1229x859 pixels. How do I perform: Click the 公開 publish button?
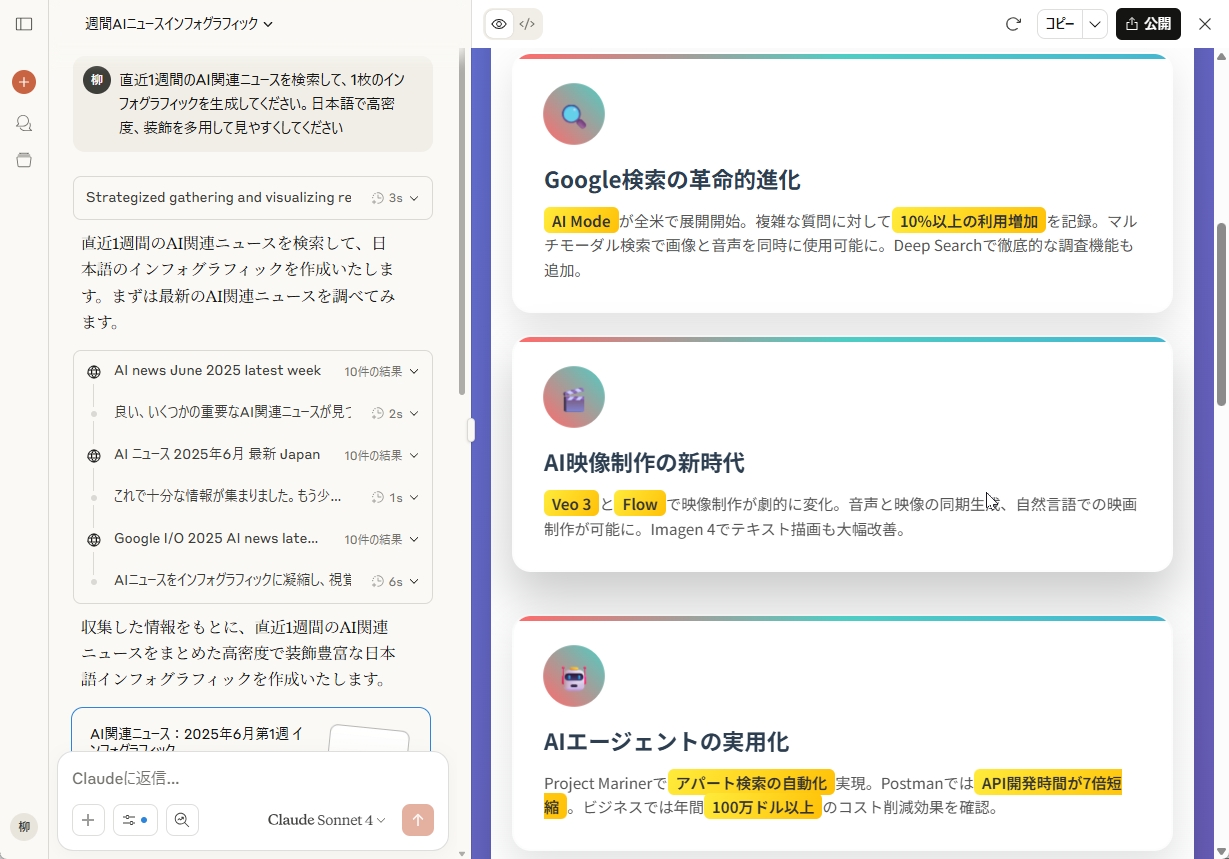click(x=1148, y=24)
